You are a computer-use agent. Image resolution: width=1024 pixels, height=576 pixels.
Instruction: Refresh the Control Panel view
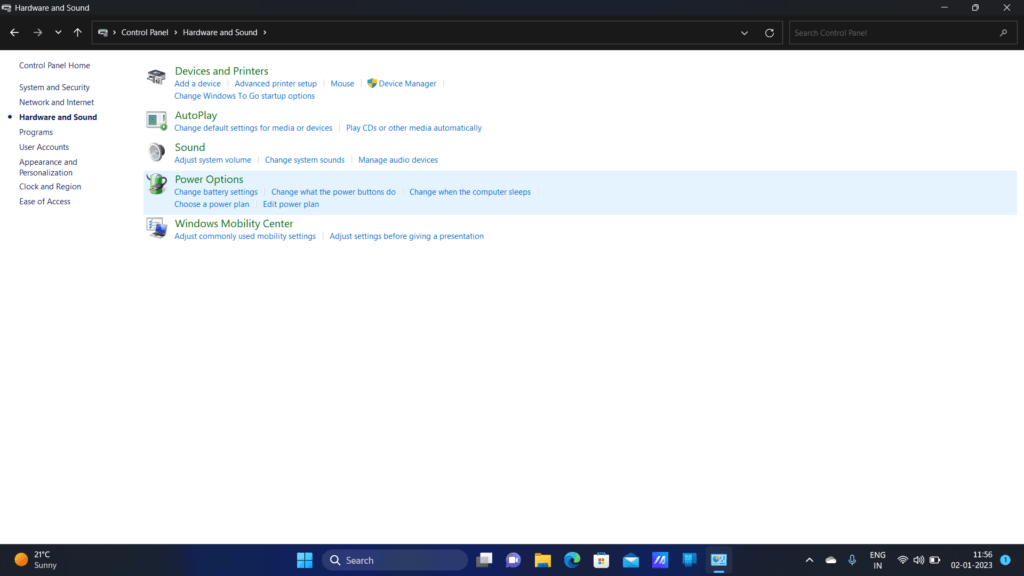(769, 33)
